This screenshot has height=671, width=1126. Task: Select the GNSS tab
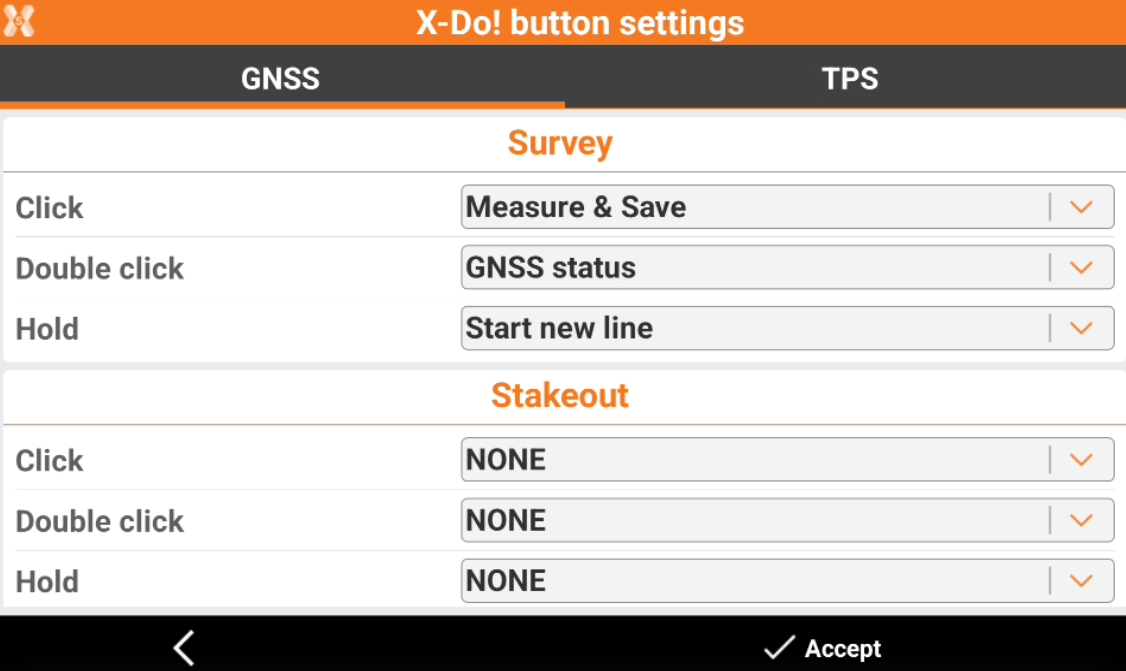(x=280, y=78)
